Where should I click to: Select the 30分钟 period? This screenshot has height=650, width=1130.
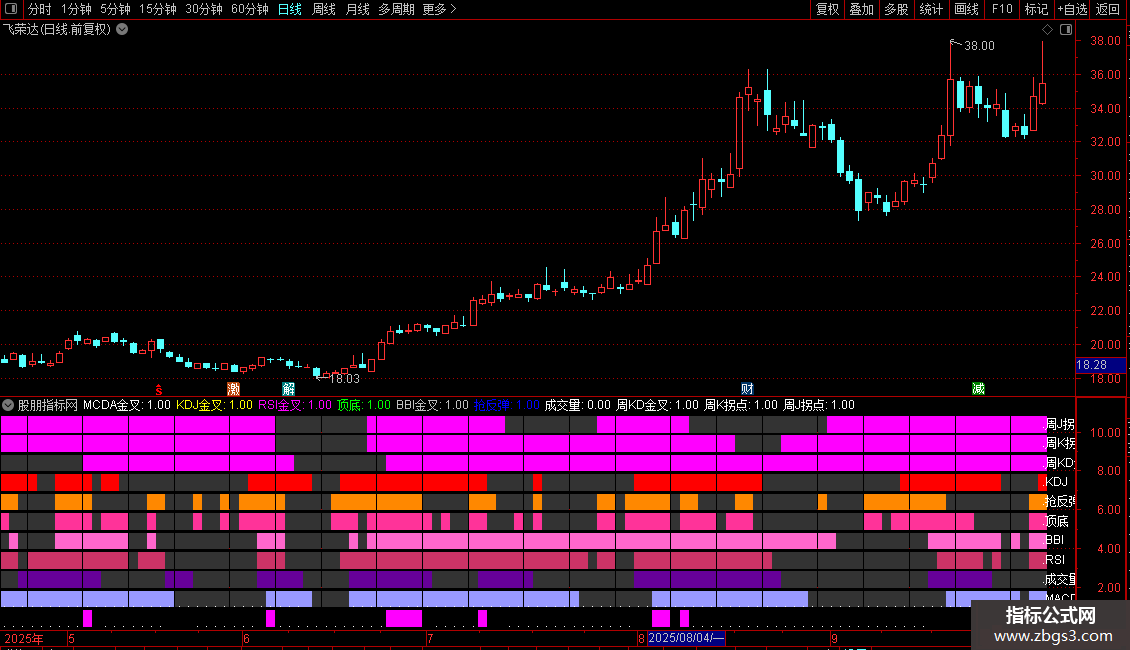(204, 9)
